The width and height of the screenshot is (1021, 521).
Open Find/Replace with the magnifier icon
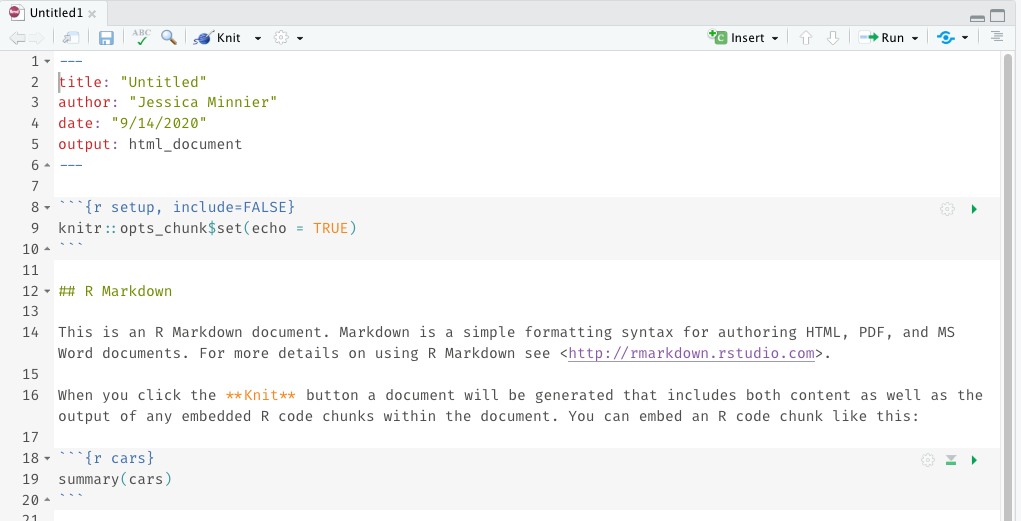pyautogui.click(x=169, y=38)
